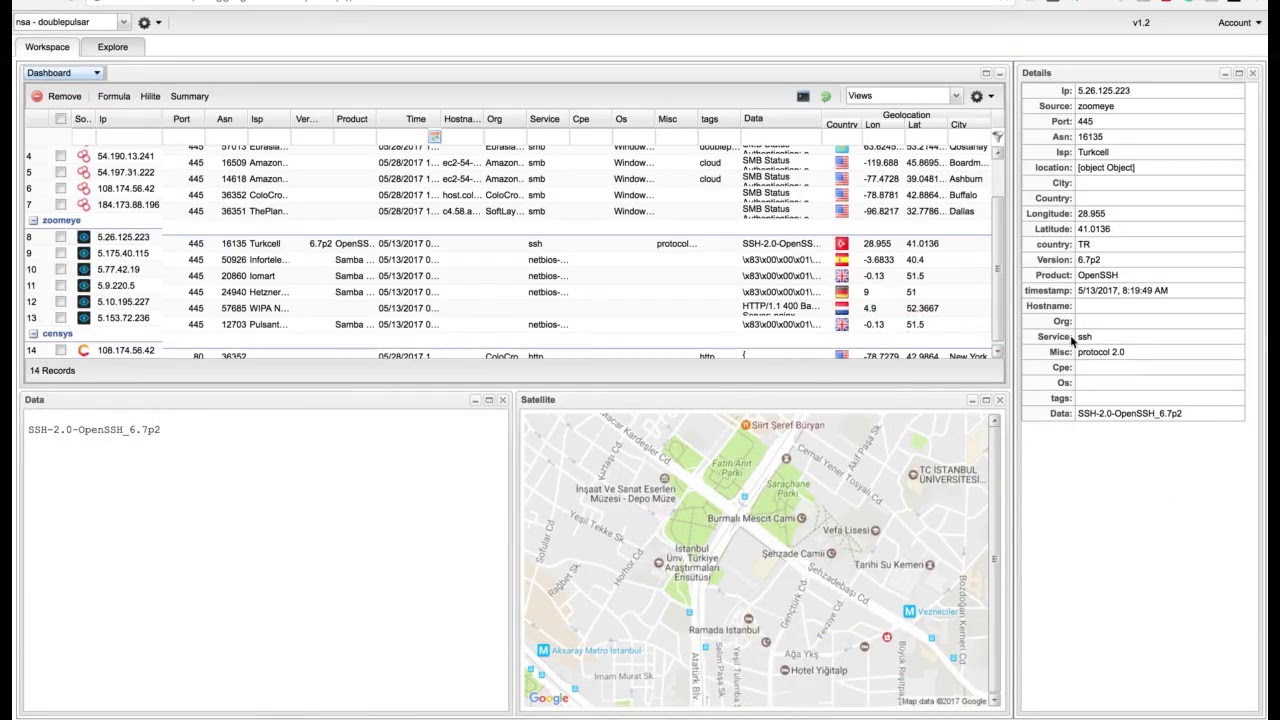Open the Views combo box

coord(904,96)
